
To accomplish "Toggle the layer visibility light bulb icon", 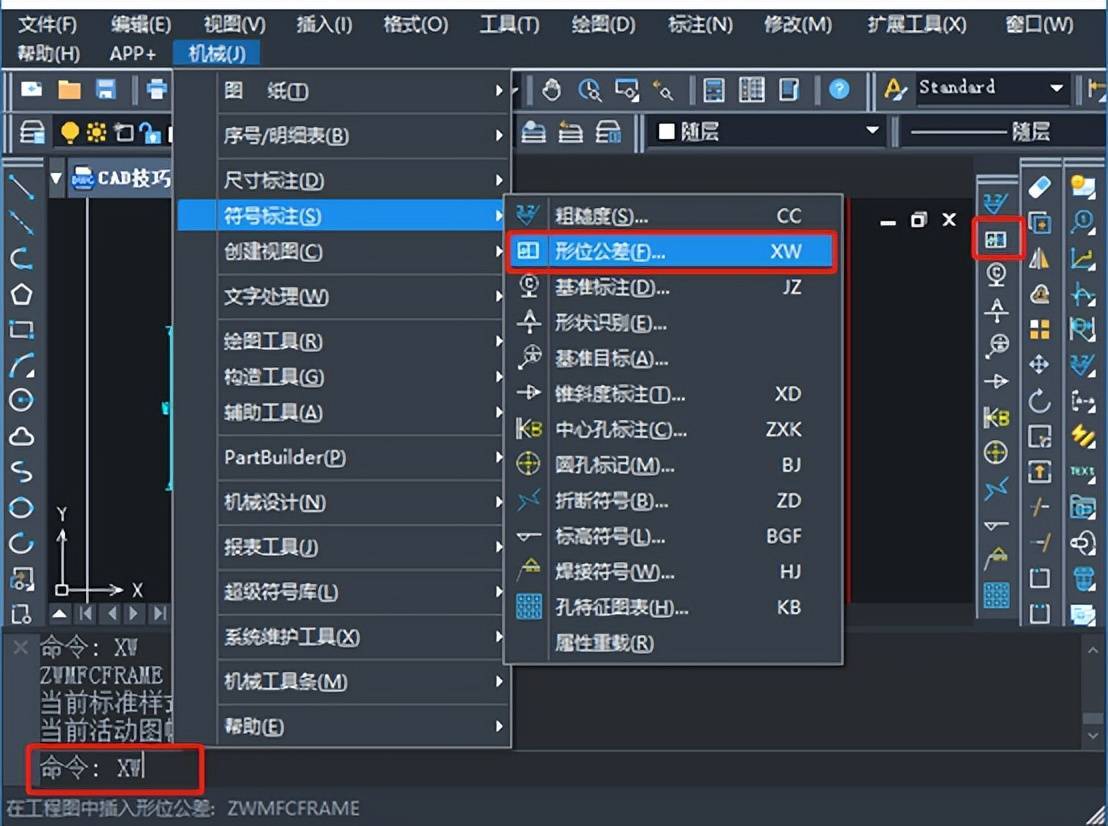I will [69, 131].
